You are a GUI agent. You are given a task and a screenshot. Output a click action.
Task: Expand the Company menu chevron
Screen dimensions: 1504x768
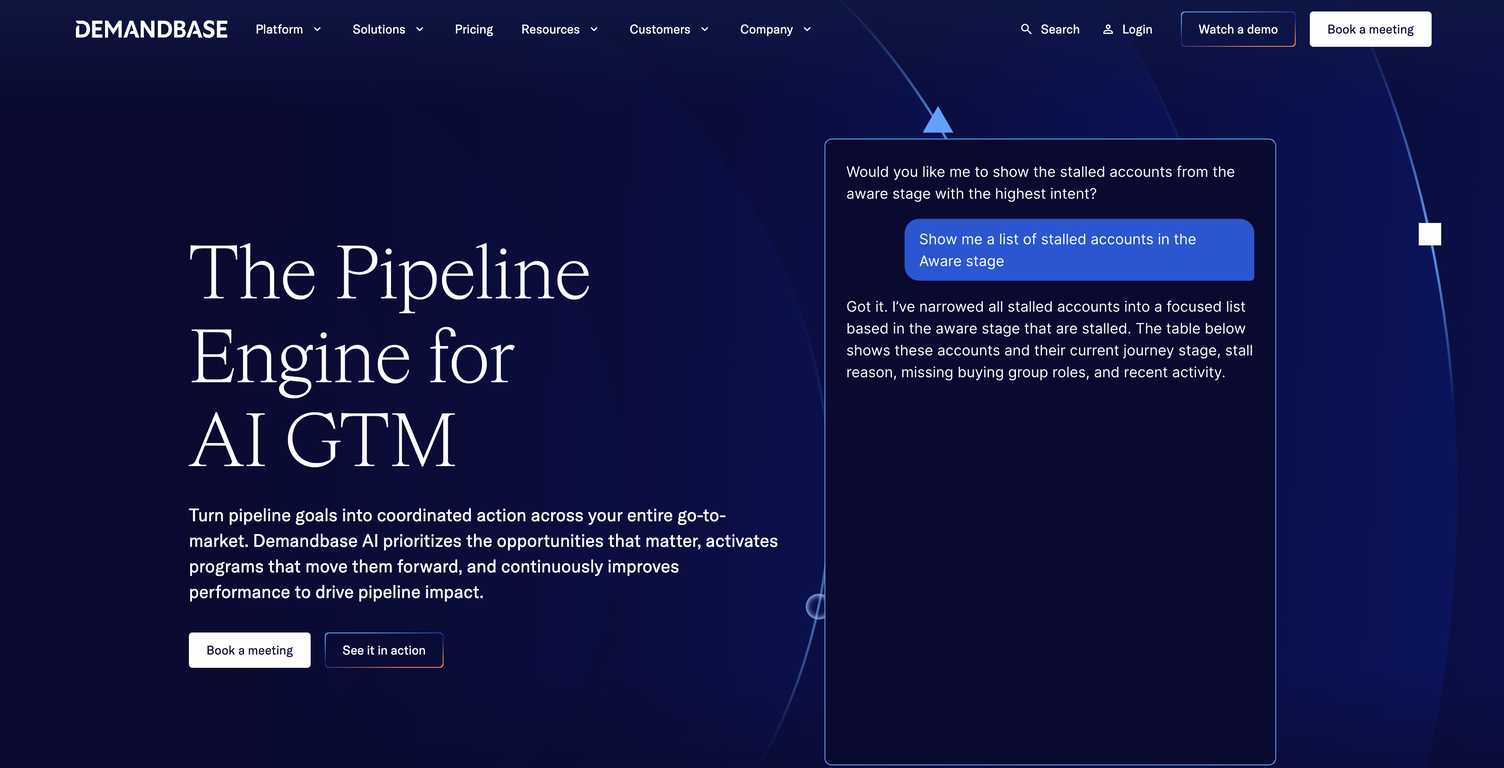(x=807, y=29)
